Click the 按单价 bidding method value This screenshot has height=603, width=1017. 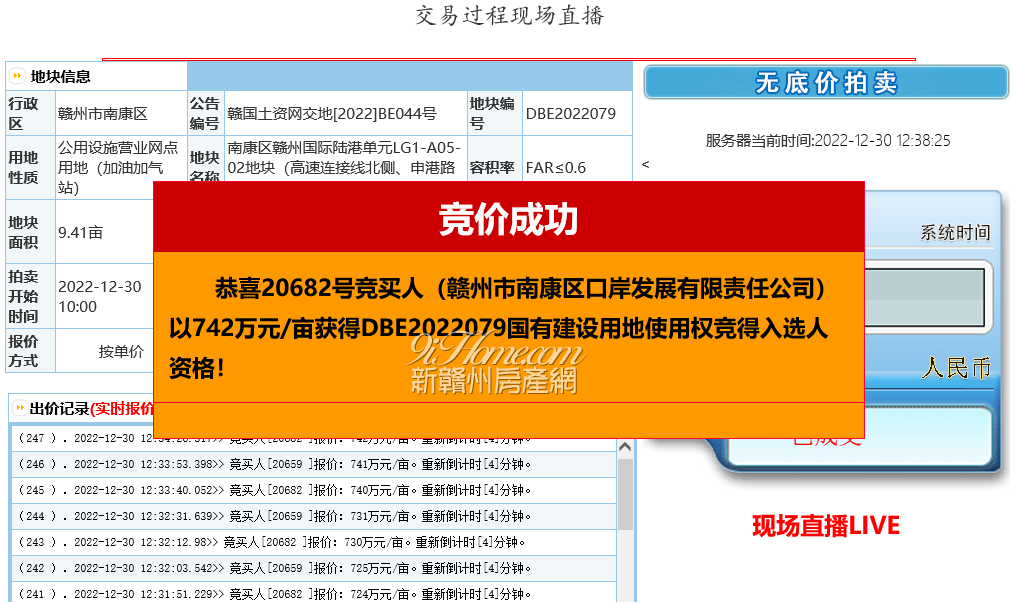click(x=121, y=351)
